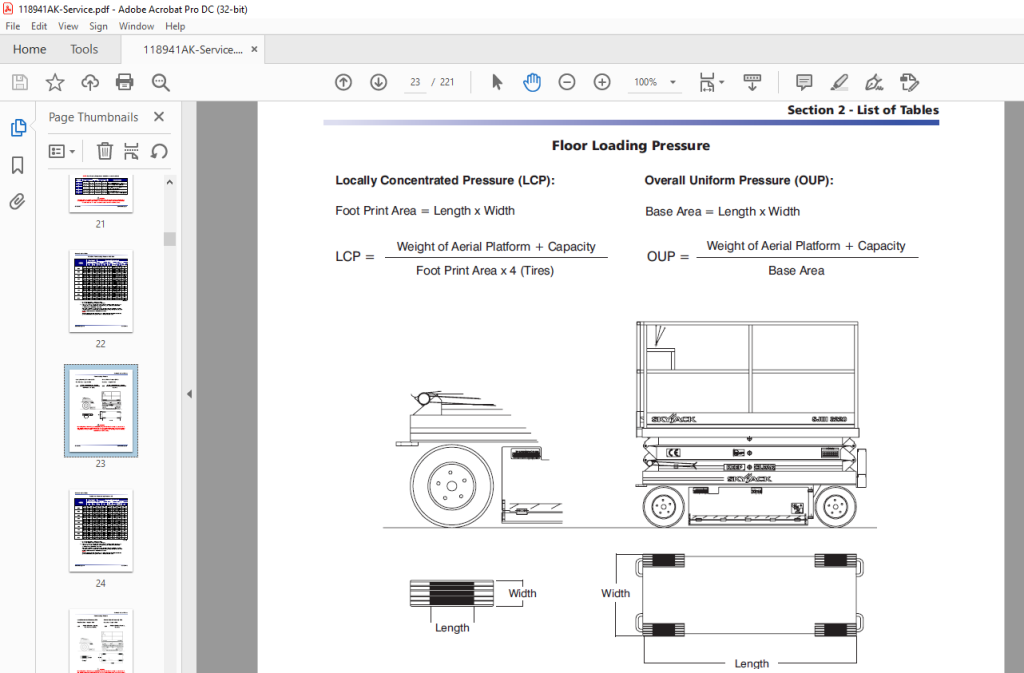Open the Print dialog icon

tap(125, 82)
